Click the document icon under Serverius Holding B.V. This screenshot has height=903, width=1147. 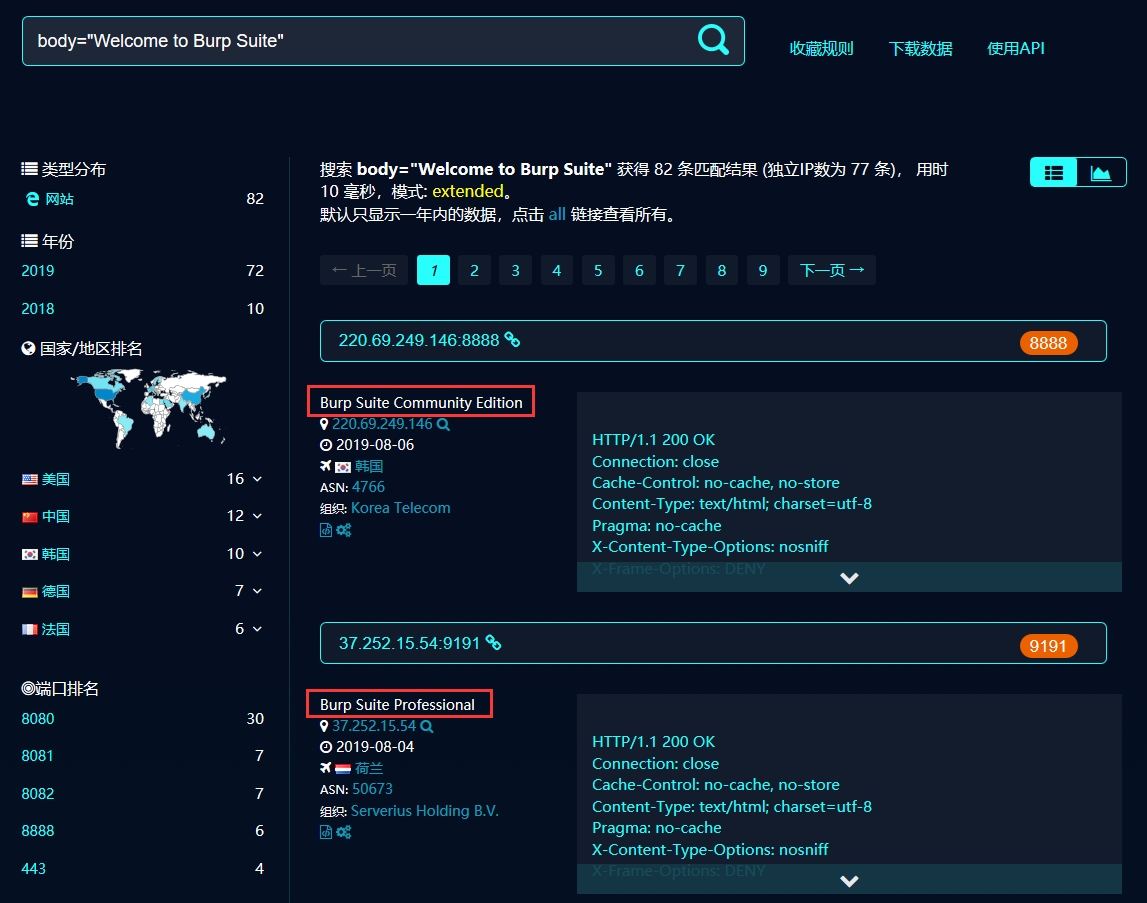tap(326, 832)
